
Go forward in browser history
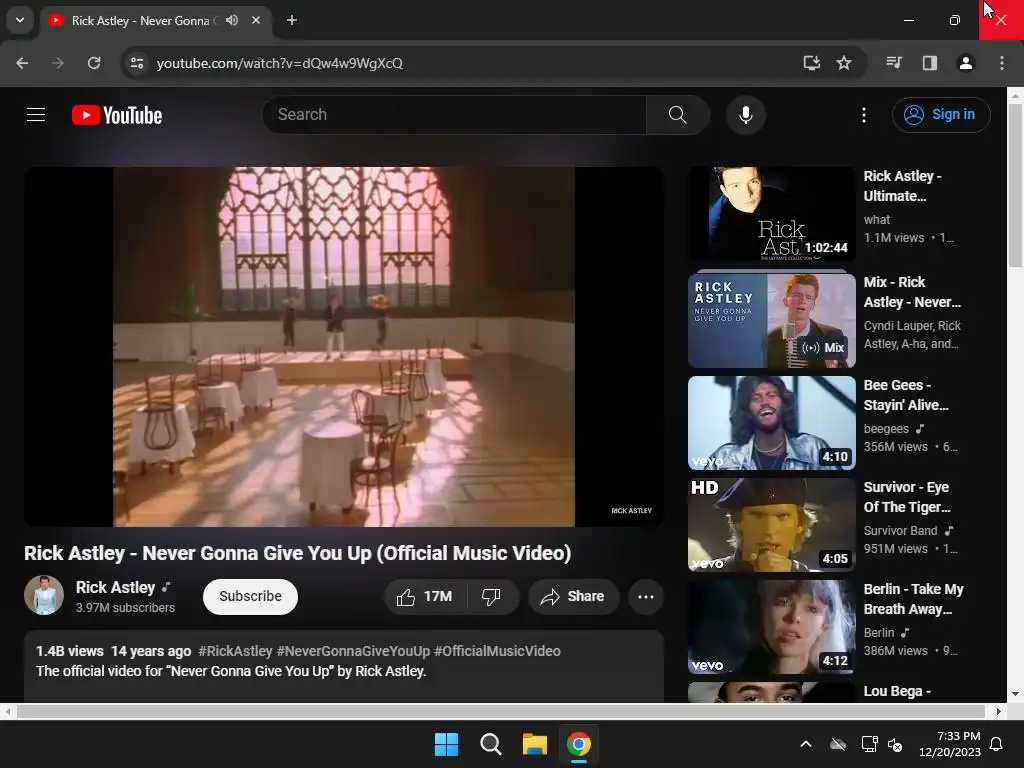tap(58, 63)
